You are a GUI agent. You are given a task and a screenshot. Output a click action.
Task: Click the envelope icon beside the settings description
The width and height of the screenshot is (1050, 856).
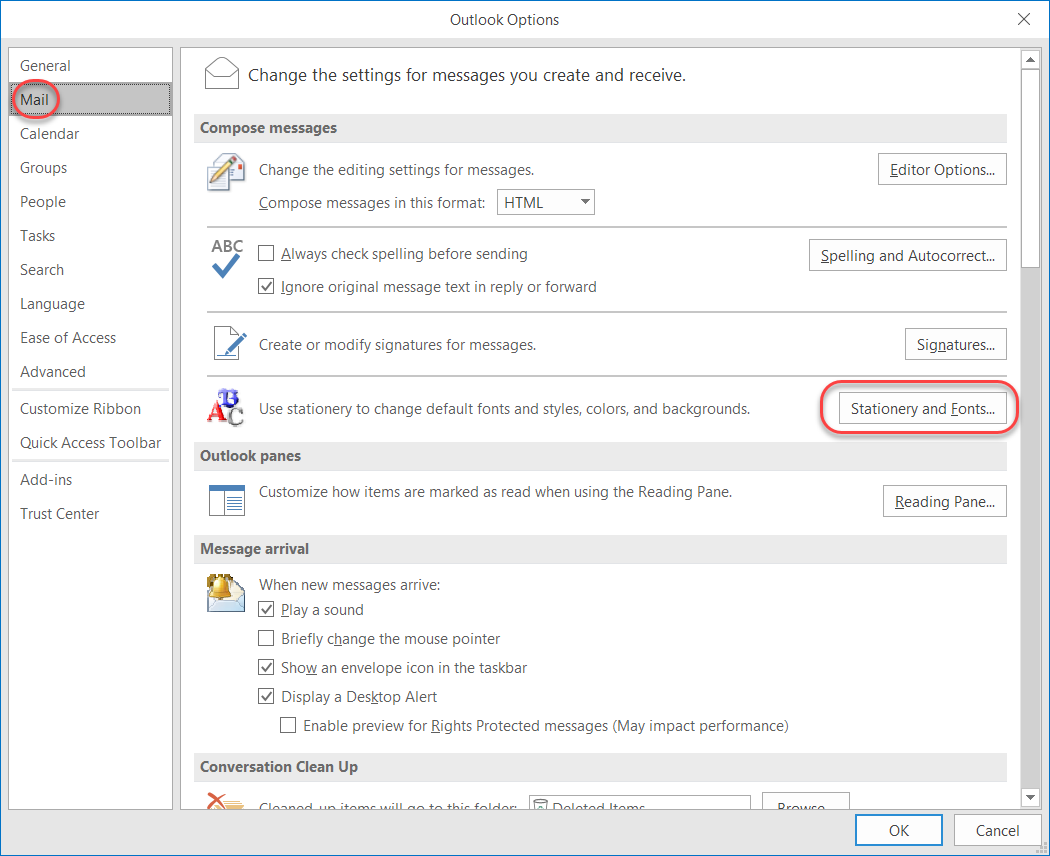(220, 72)
